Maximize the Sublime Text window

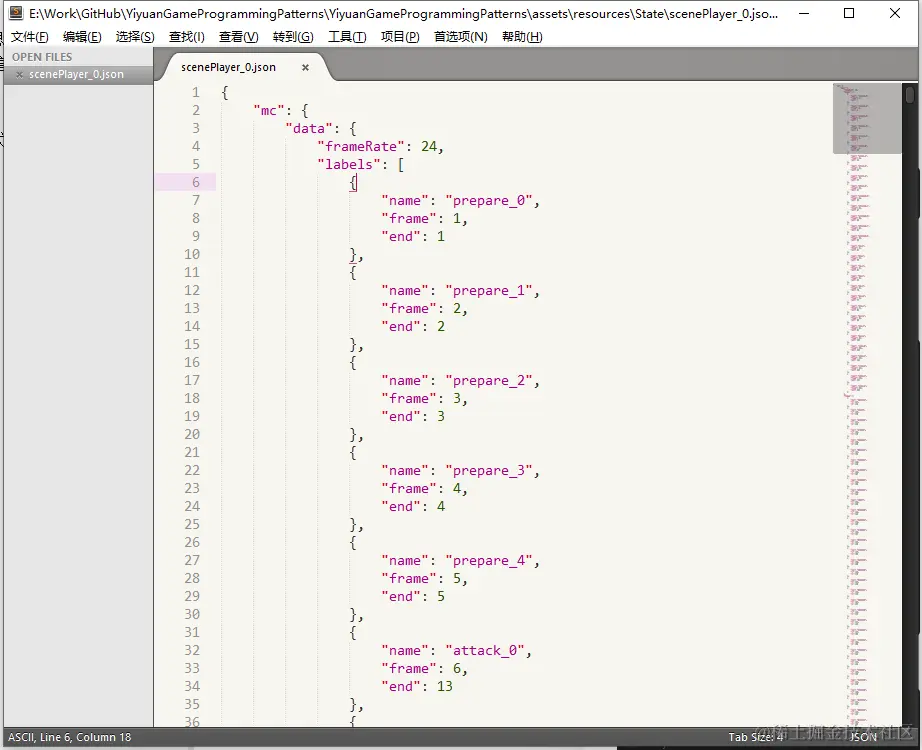[x=849, y=13]
